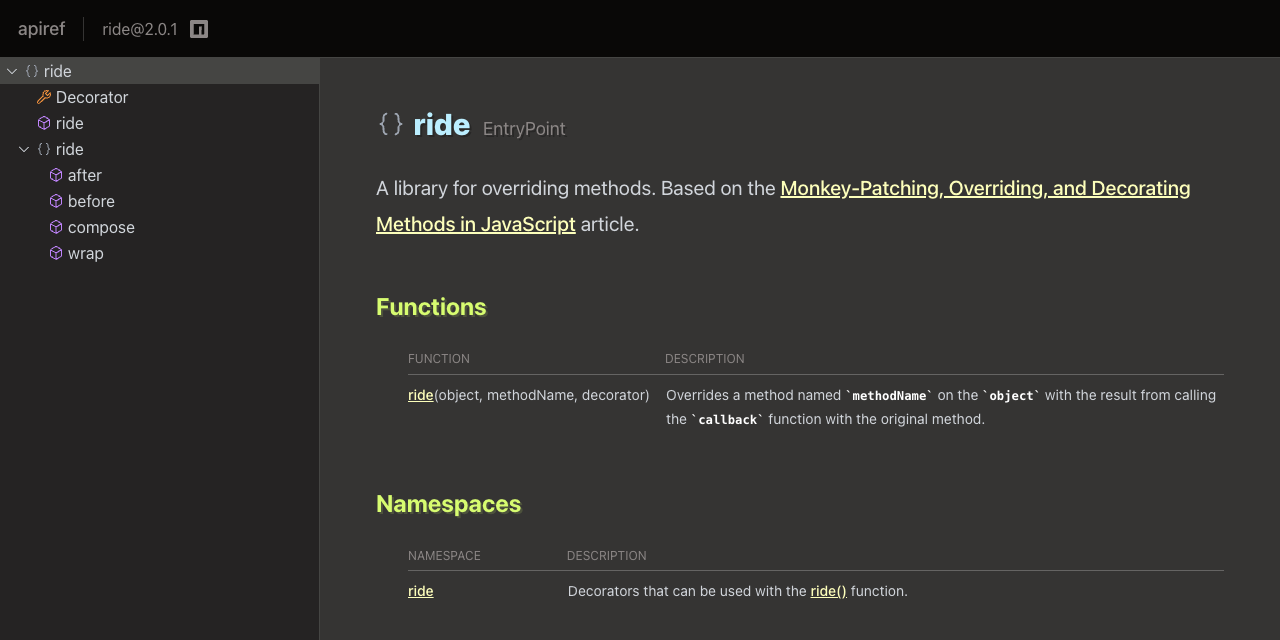
Task: Collapse the nested ride namespace node
Action: [x=24, y=149]
